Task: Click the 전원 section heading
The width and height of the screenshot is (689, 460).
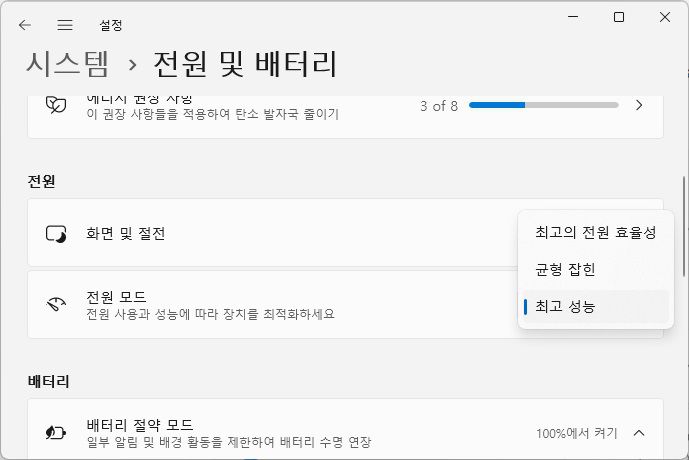Action: pos(41,181)
